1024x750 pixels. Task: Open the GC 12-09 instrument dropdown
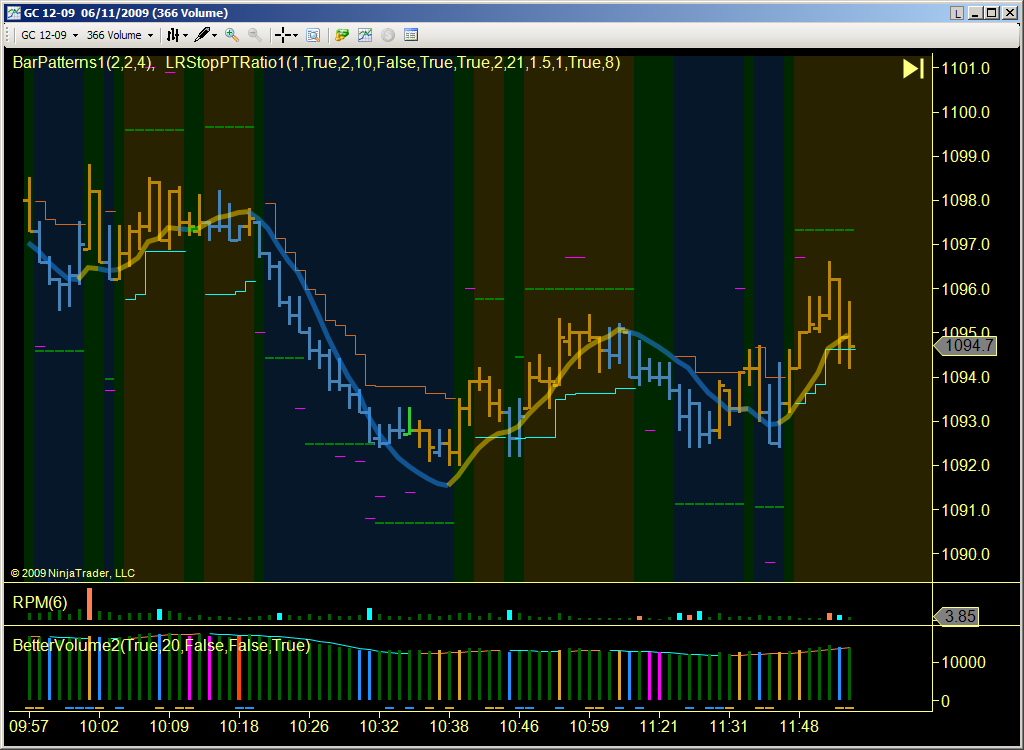click(49, 35)
